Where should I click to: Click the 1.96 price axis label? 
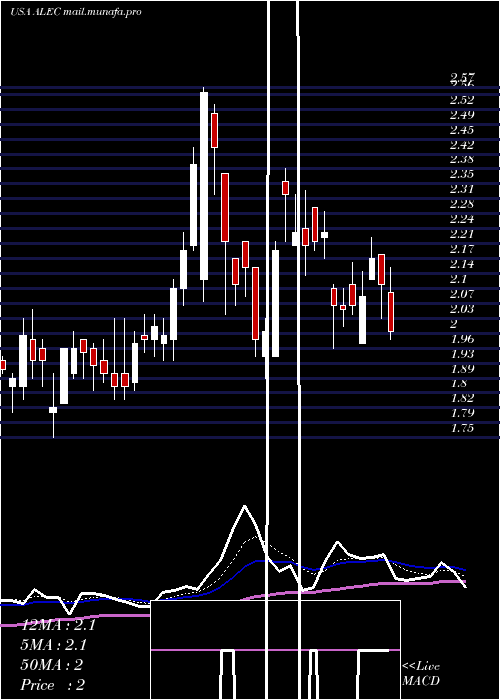[462, 338]
